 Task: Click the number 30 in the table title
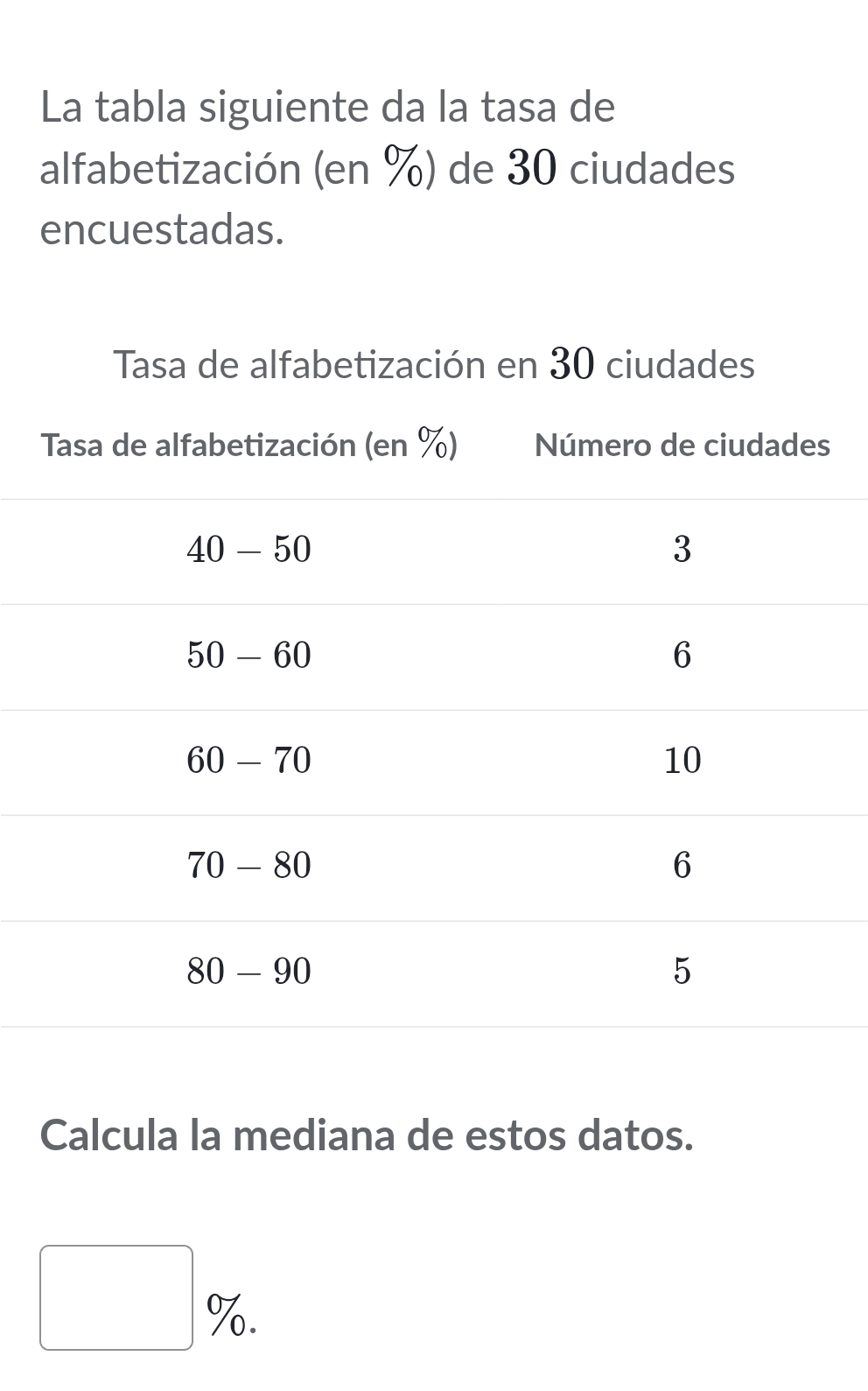(x=572, y=364)
